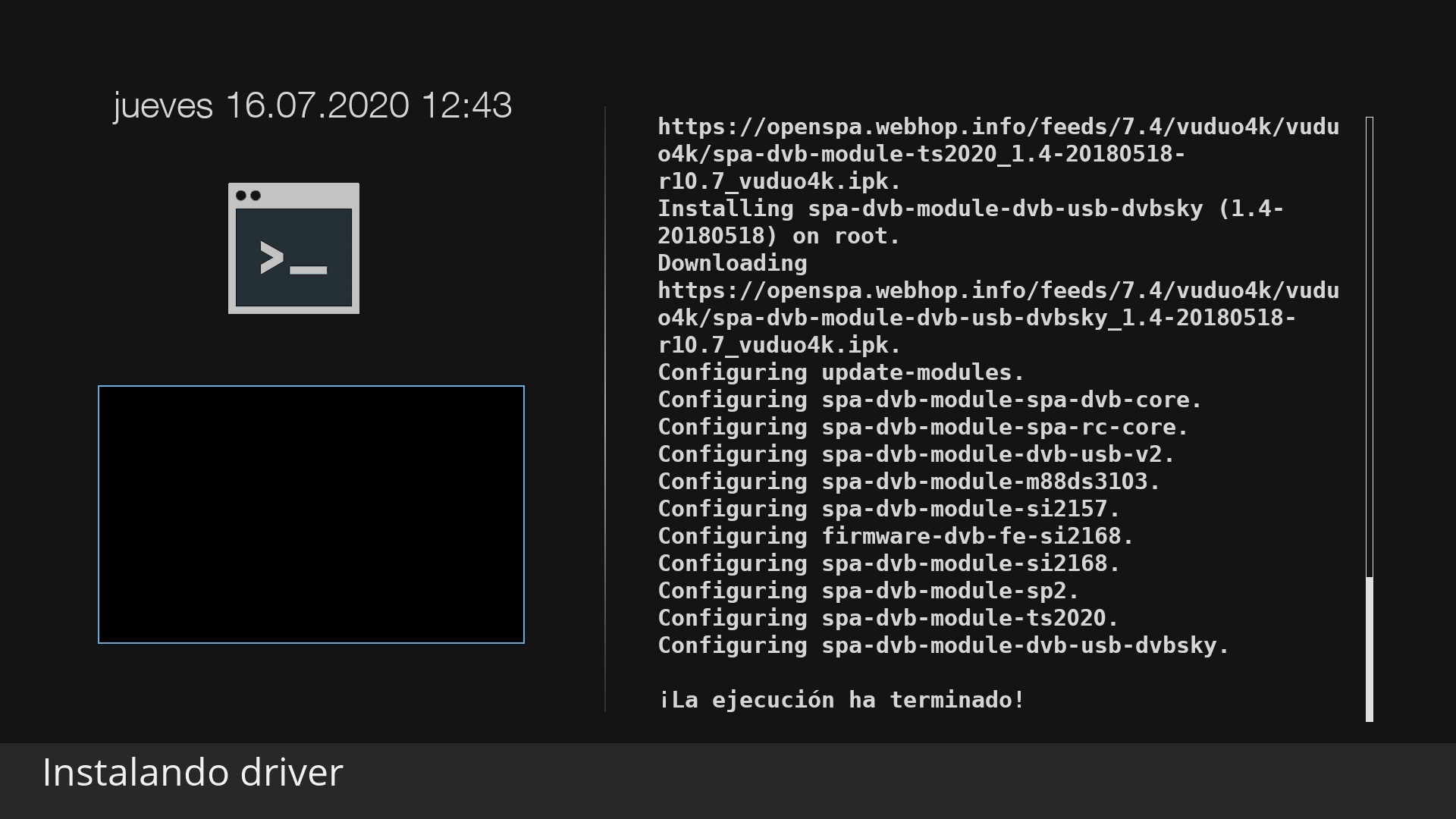Click 'Configuring spa-dvb-module-ts2020.' line
The image size is (1456, 819).
pyautogui.click(x=888, y=618)
